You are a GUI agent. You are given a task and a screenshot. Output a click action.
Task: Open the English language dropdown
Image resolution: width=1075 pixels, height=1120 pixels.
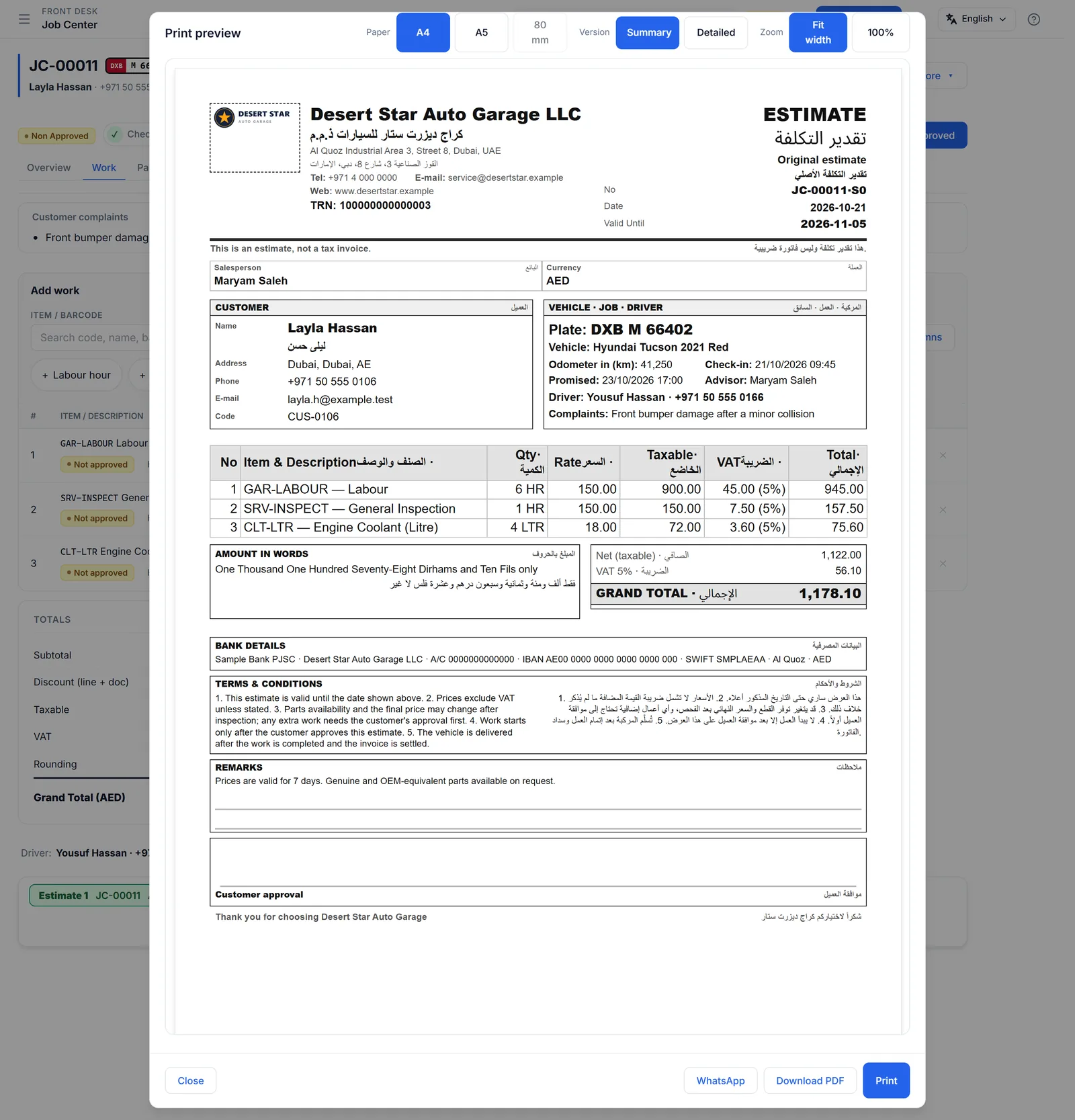pyautogui.click(x=977, y=19)
